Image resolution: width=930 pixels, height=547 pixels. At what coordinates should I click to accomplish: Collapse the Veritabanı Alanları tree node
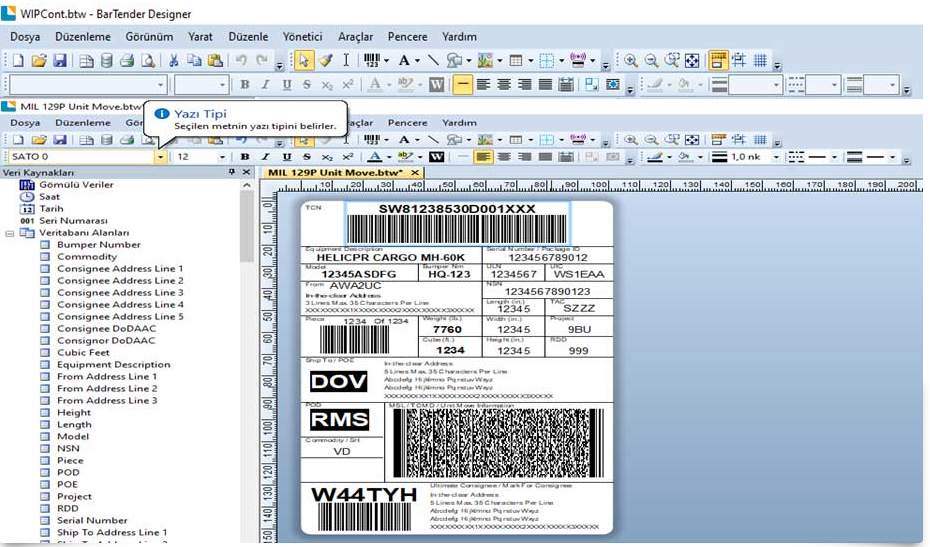9,233
